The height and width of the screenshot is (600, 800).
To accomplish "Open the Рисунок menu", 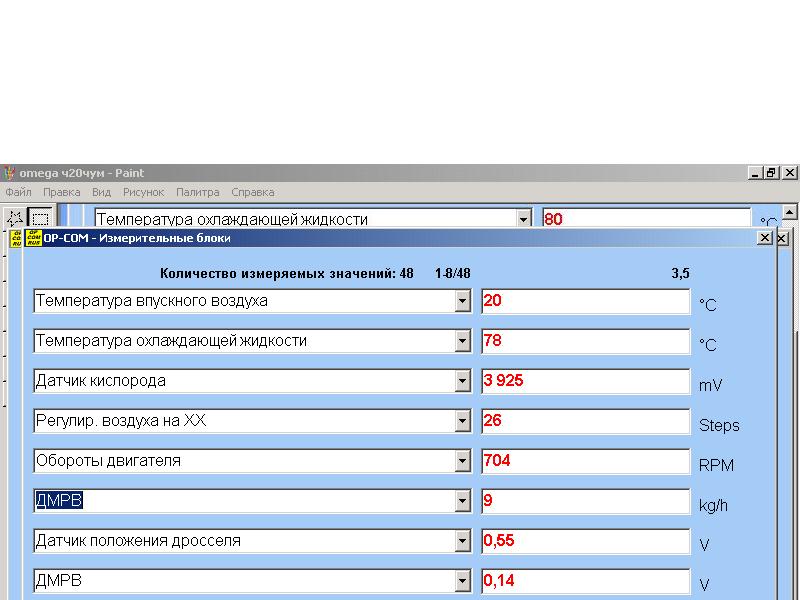I will (143, 192).
